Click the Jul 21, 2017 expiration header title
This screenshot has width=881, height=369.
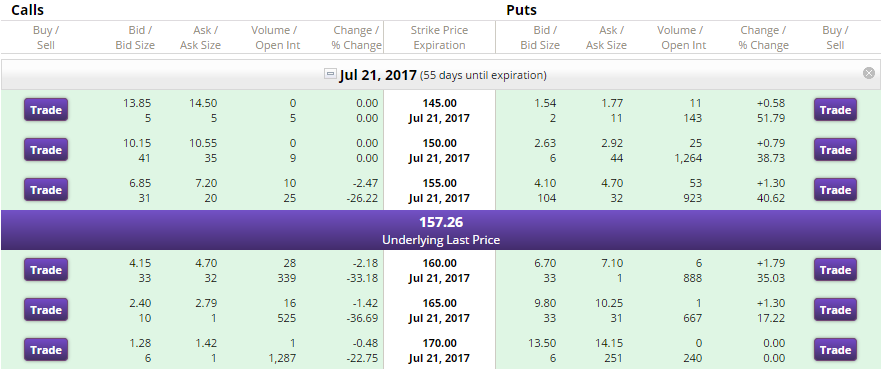[x=378, y=75]
